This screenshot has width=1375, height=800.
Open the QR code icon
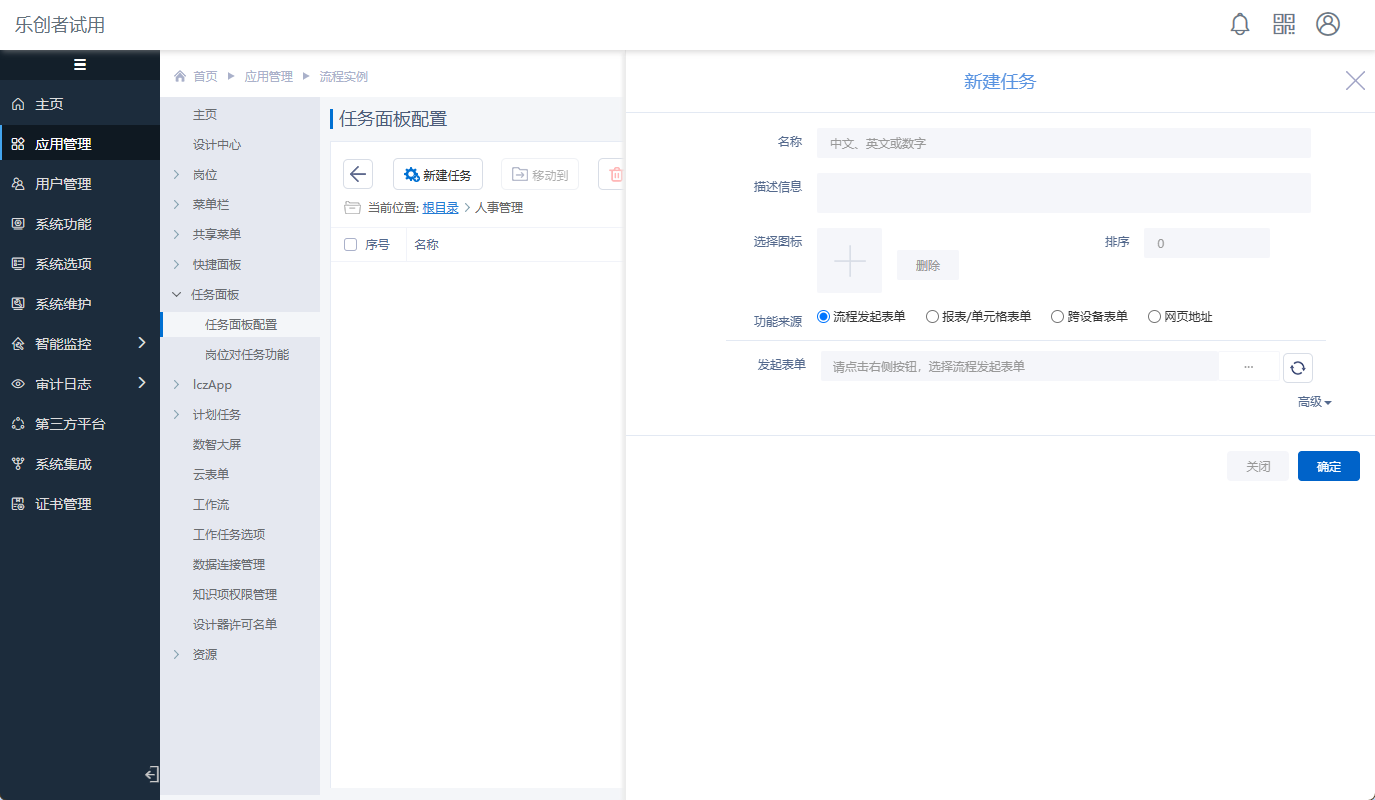[1284, 25]
